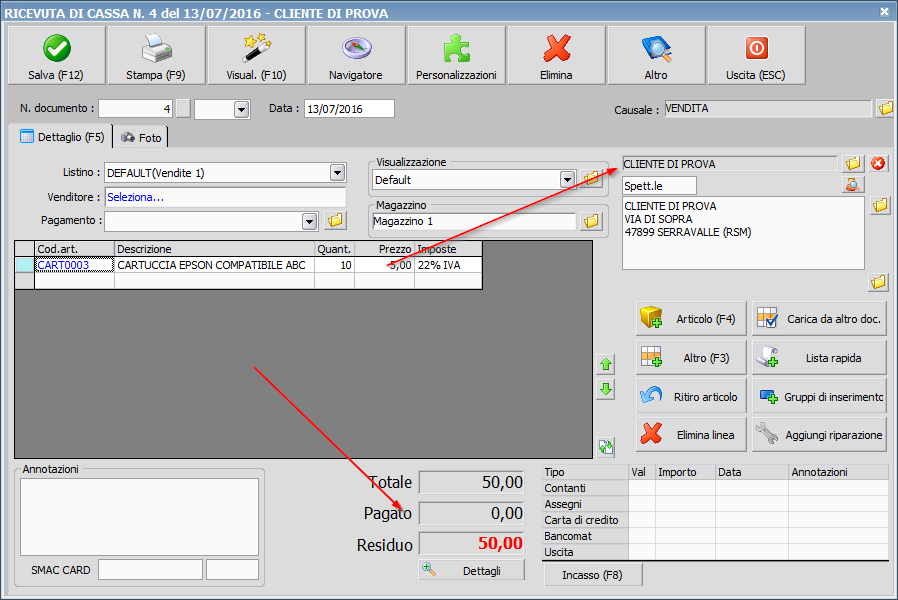898x600 pixels.
Task: Click the Causale VENDITA field
Action: tap(768, 108)
